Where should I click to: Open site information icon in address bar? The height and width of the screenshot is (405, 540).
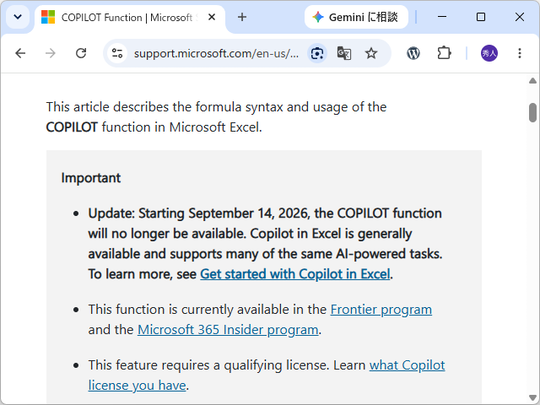click(117, 53)
